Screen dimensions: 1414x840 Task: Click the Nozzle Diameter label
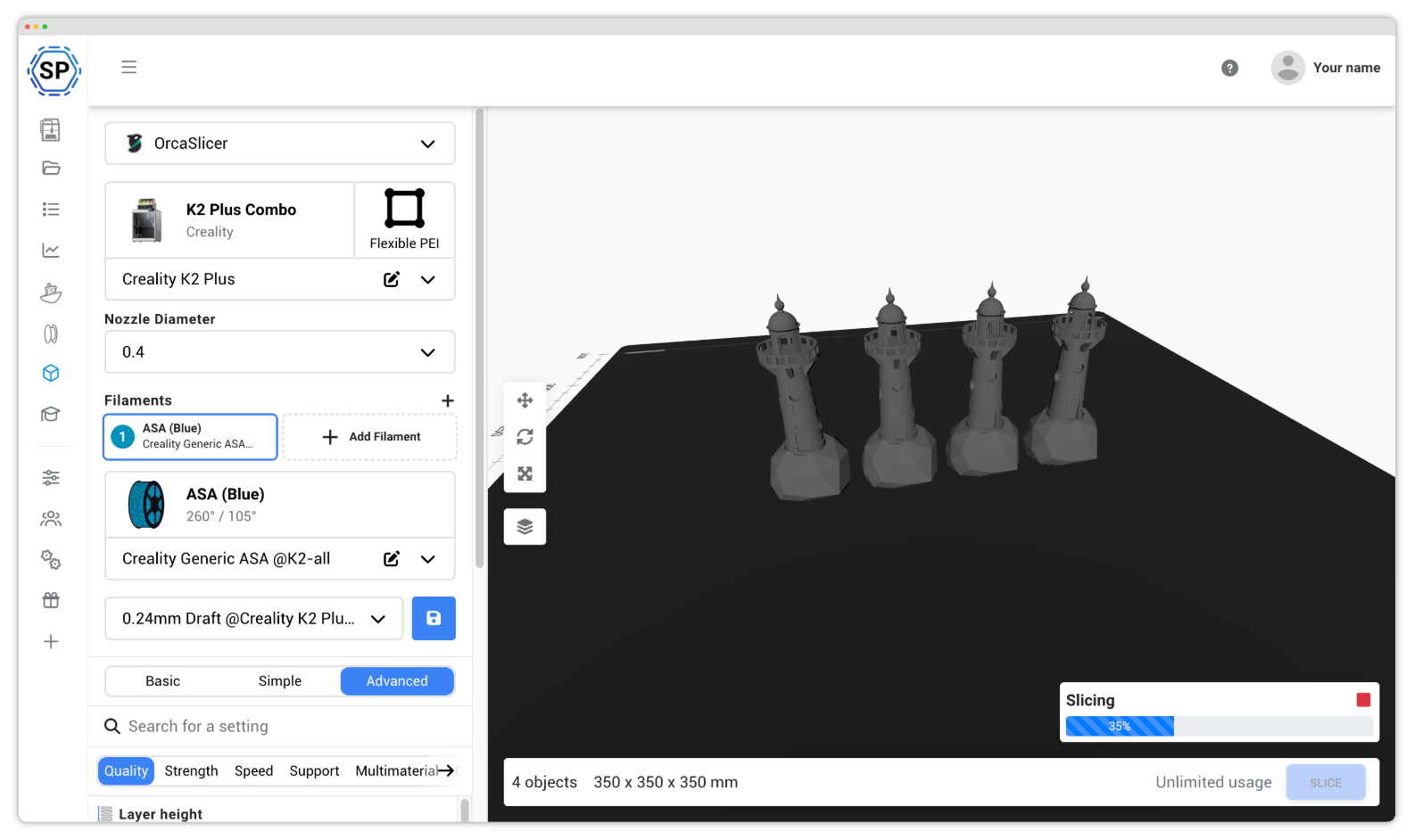pyautogui.click(x=160, y=319)
